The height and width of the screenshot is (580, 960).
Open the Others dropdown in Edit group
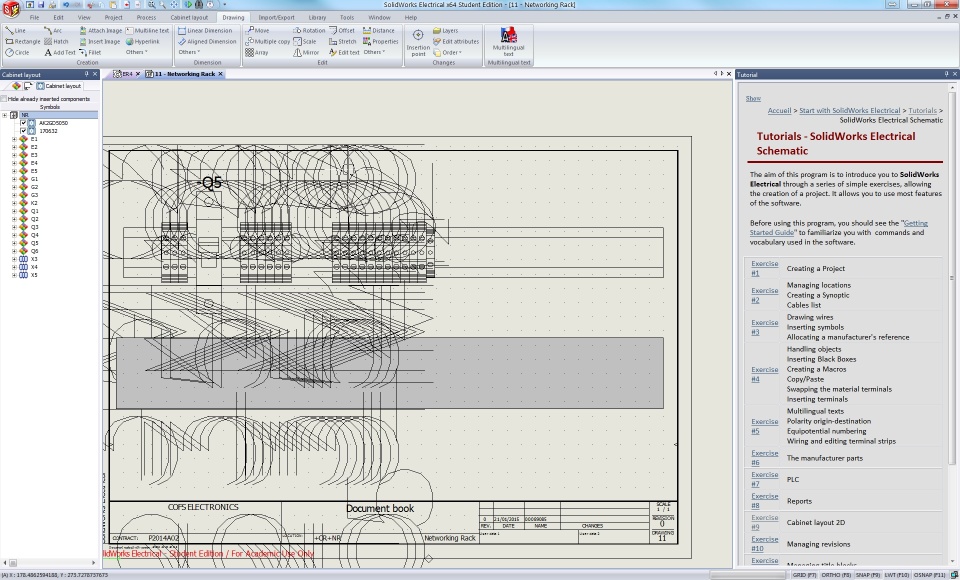(x=375, y=53)
